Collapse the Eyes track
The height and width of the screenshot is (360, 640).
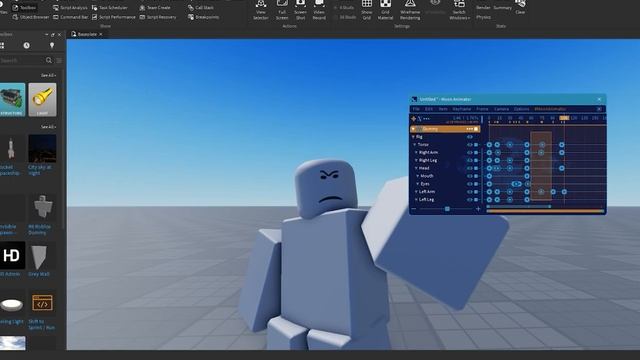pyautogui.click(x=418, y=184)
